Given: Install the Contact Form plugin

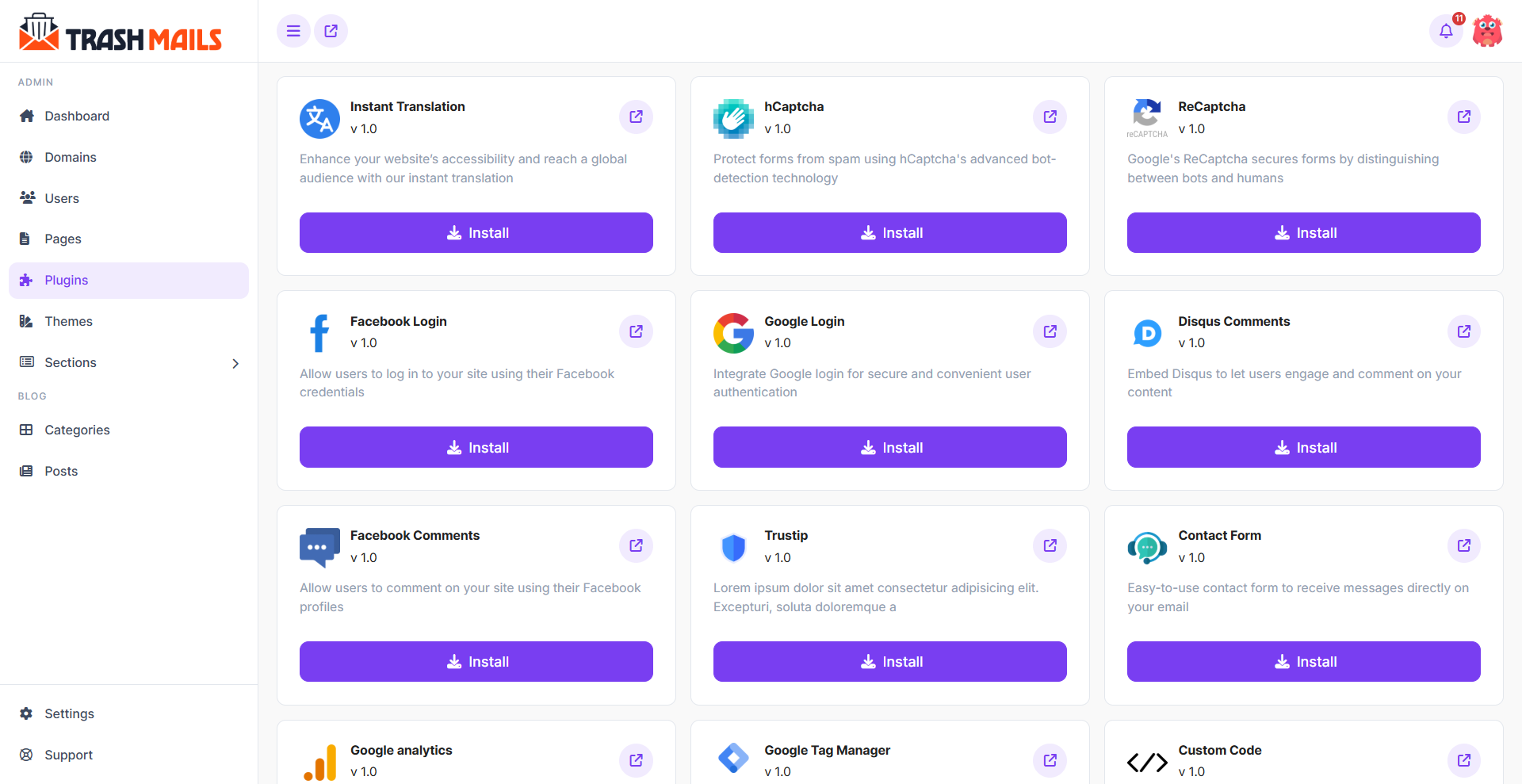Looking at the screenshot, I should (x=1303, y=661).
